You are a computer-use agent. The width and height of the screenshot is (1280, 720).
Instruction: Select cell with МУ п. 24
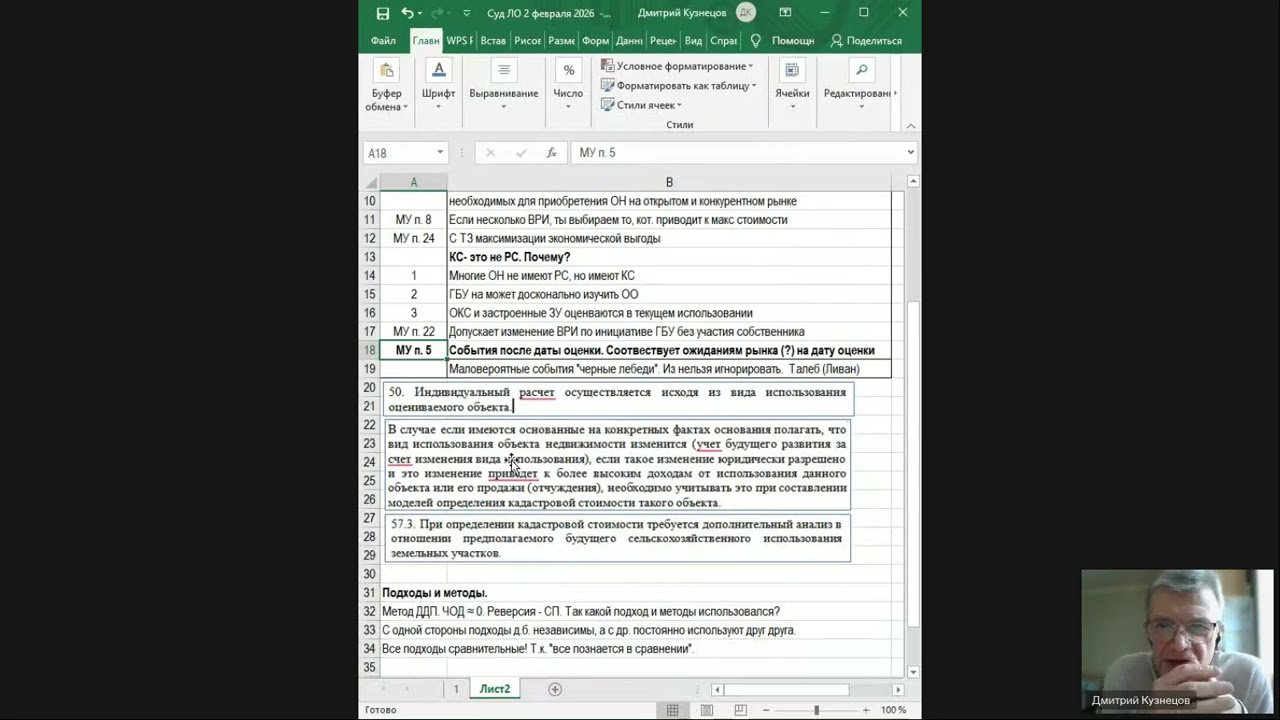(x=414, y=238)
